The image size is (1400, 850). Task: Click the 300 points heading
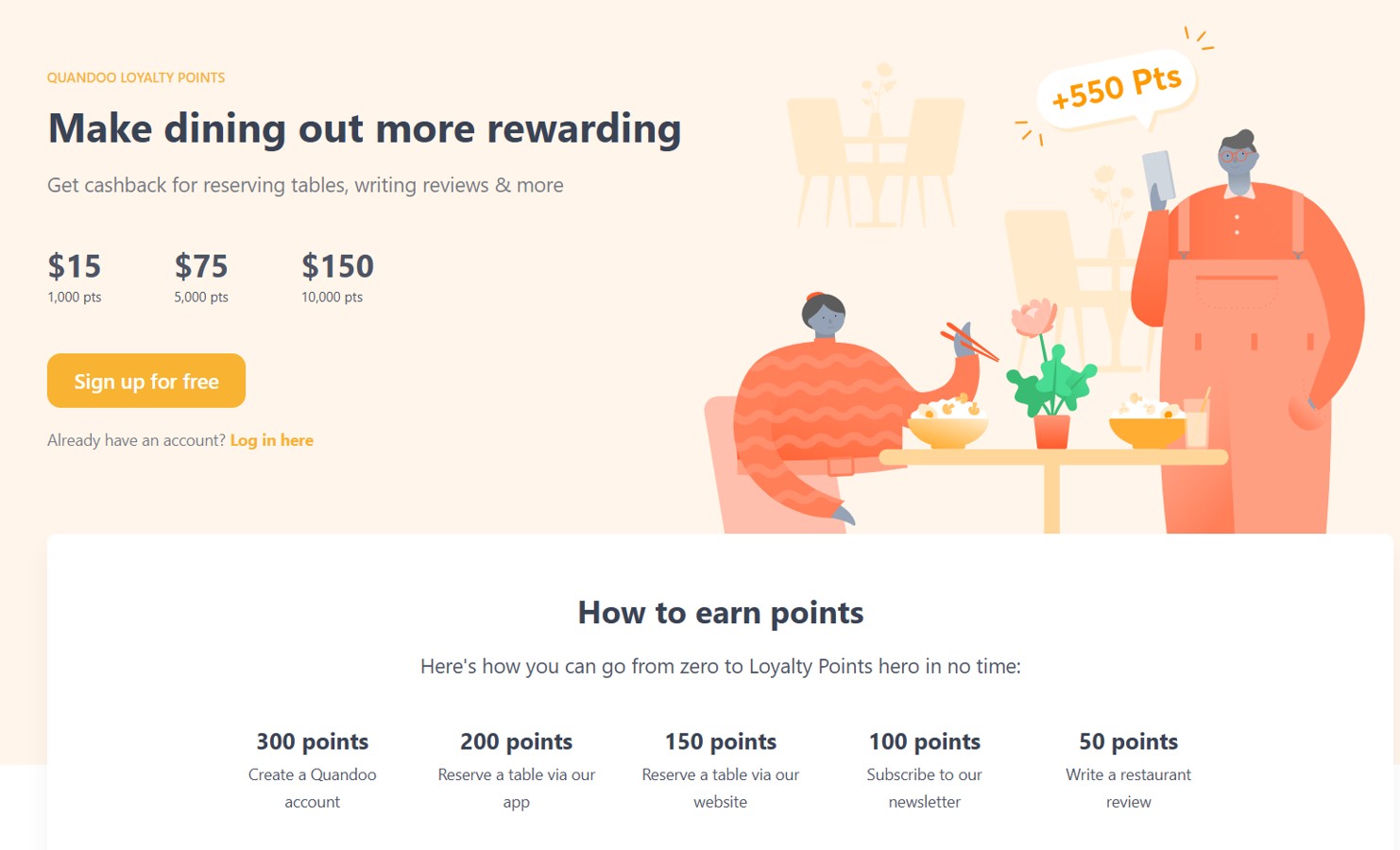(312, 741)
